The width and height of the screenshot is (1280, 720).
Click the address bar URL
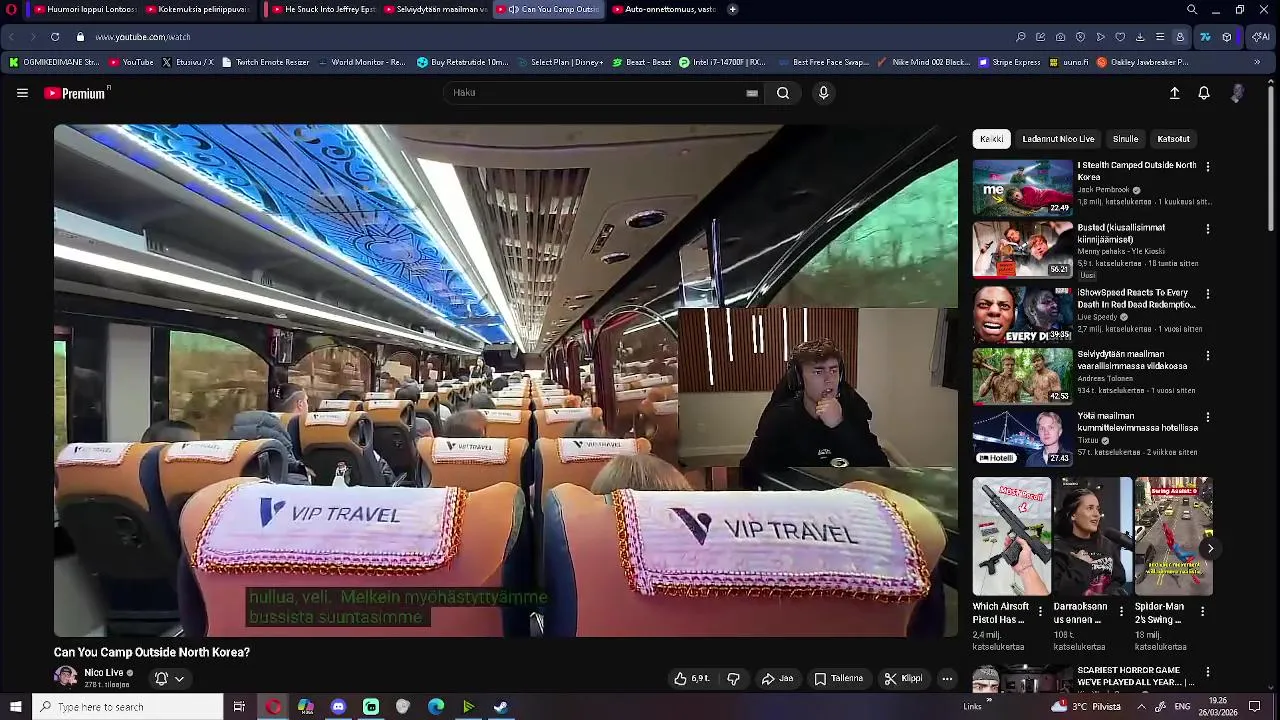pyautogui.click(x=143, y=37)
